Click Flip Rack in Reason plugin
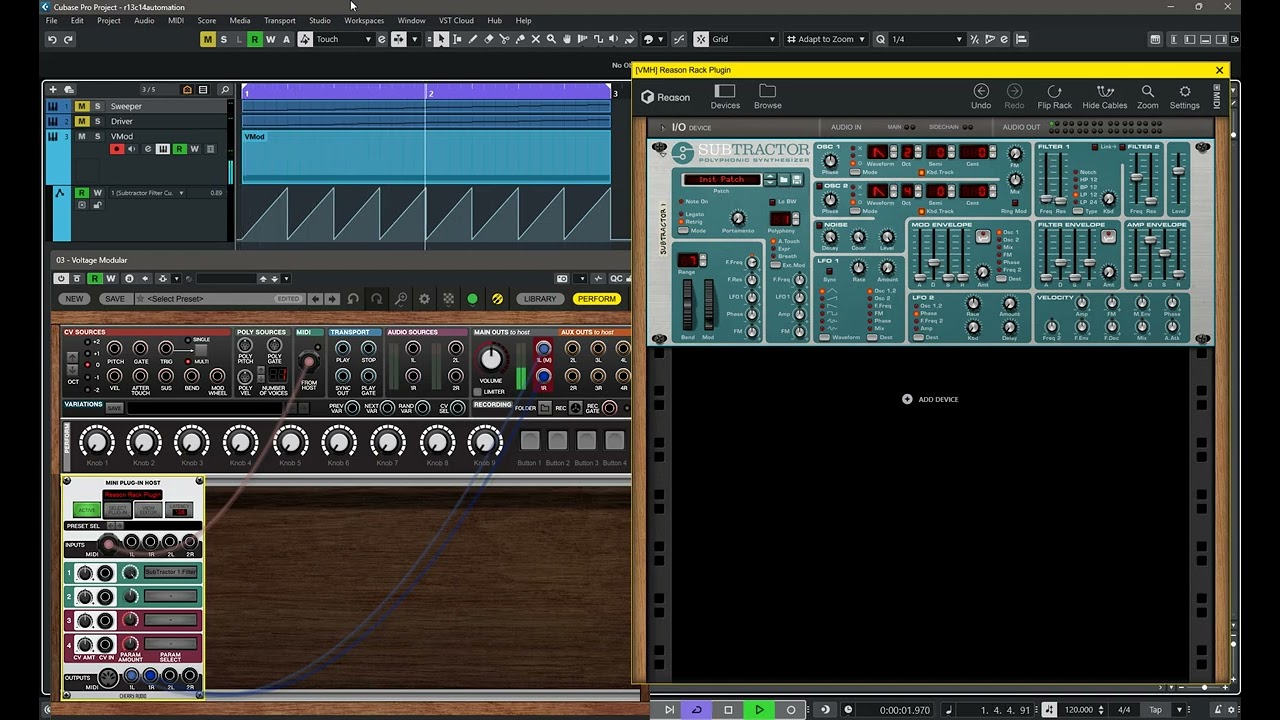The height and width of the screenshot is (720, 1280). click(1054, 96)
